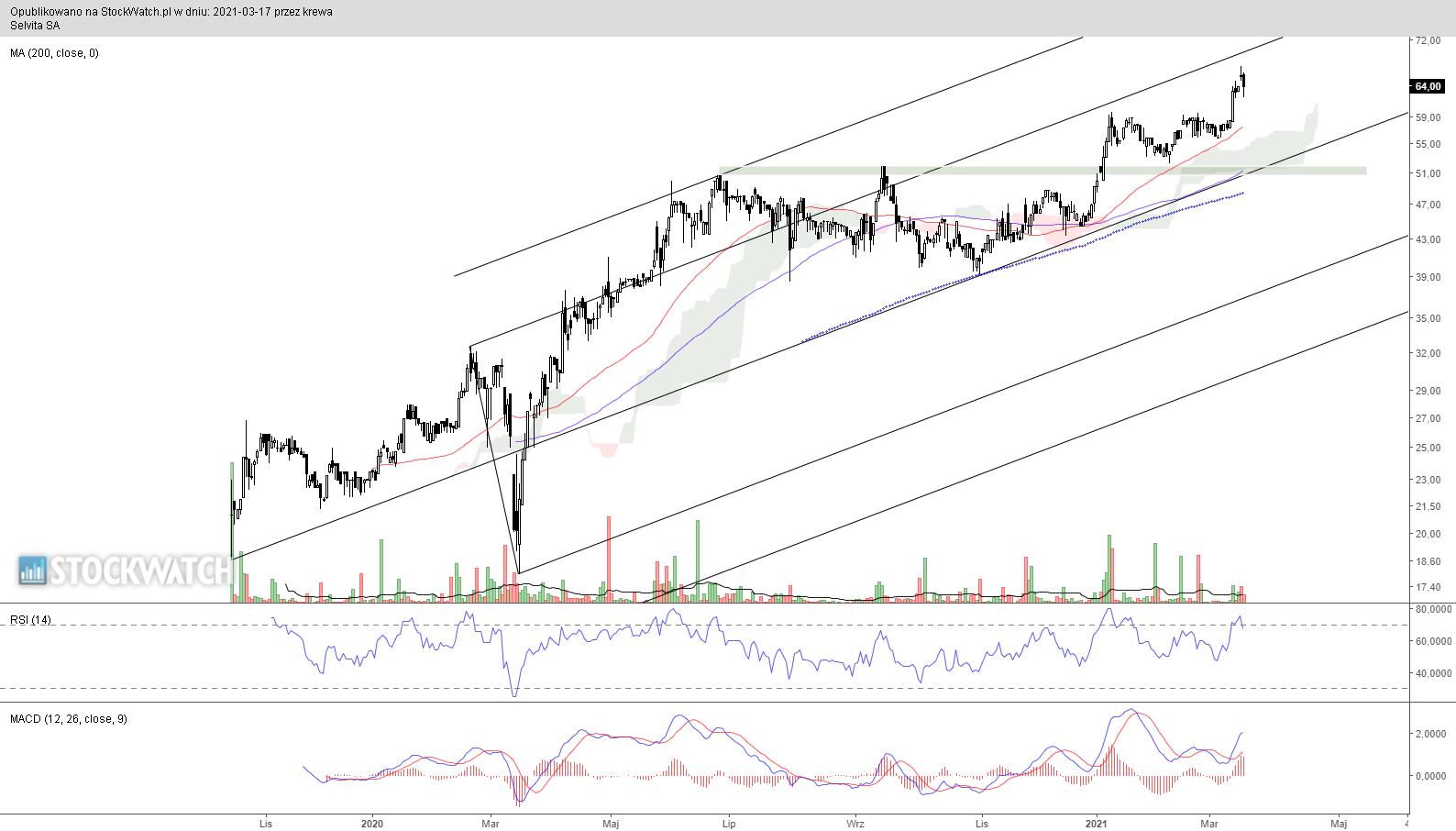Click the 39,00 price axis label
Viewport: 1456px width, 831px height.
[x=1428, y=277]
